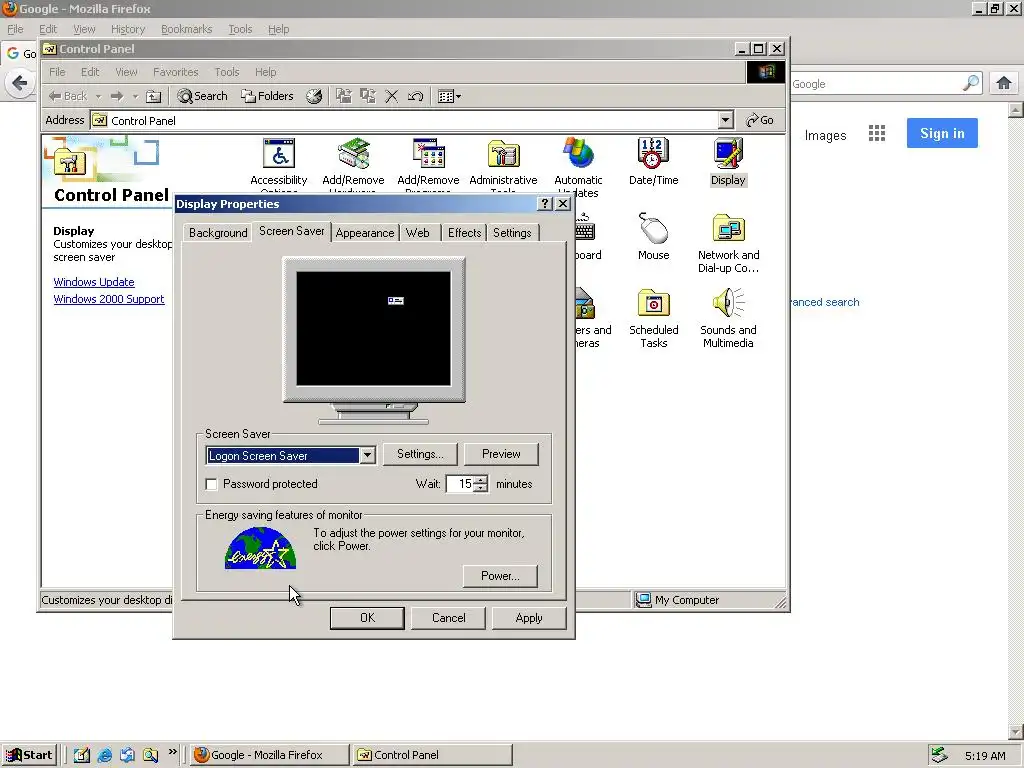Switch to the Effects tab
This screenshot has height=768, width=1024.
(x=464, y=232)
